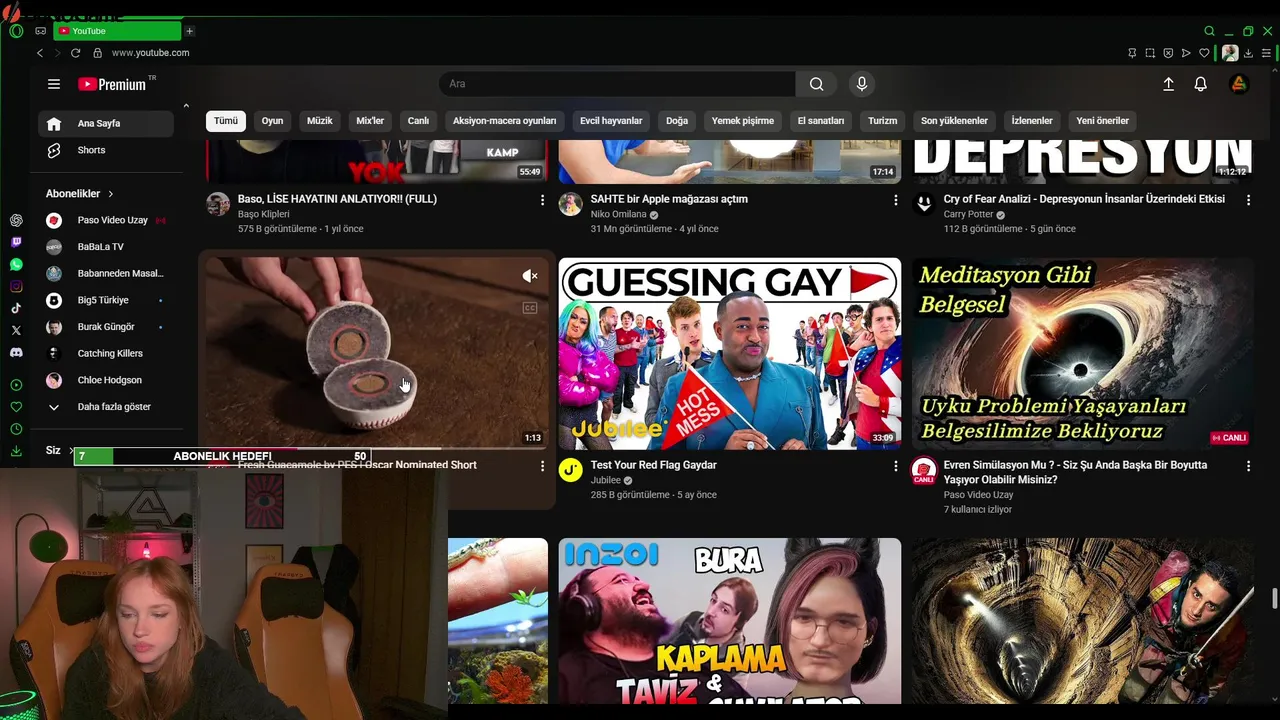Image resolution: width=1280 pixels, height=720 pixels.
Task: Open browser downloads icon in toolbar
Action: point(1248,53)
